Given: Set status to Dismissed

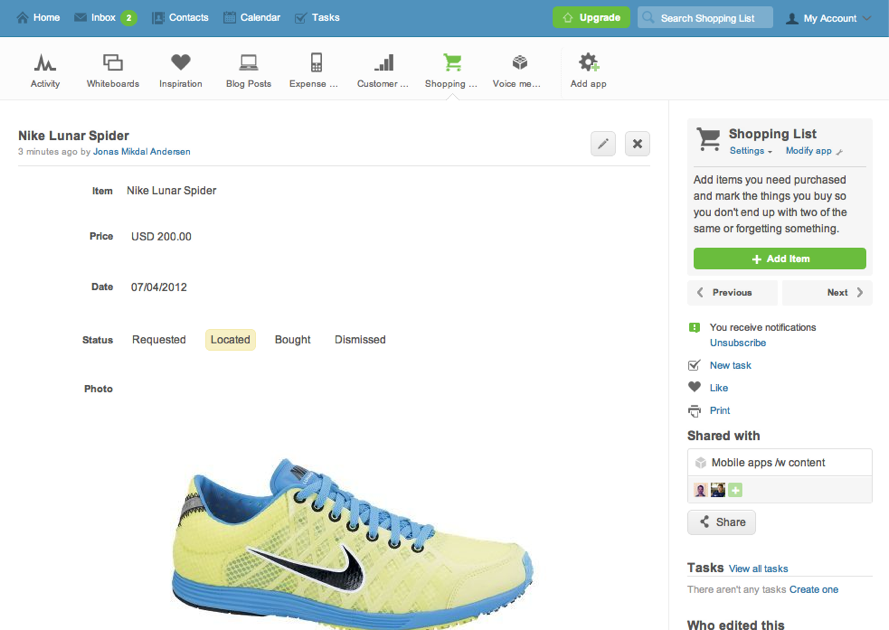Looking at the screenshot, I should 360,340.
